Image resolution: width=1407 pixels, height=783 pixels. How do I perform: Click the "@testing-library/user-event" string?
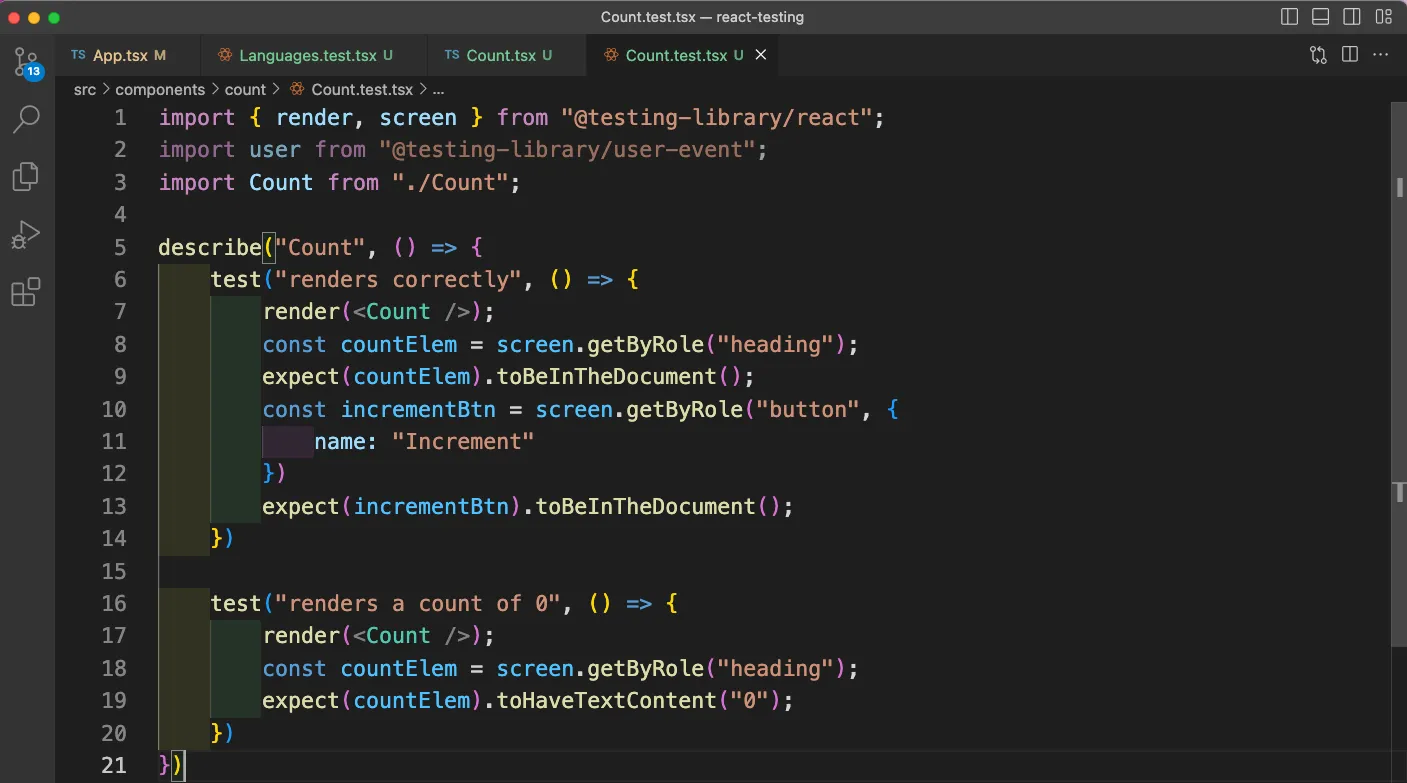(567, 150)
